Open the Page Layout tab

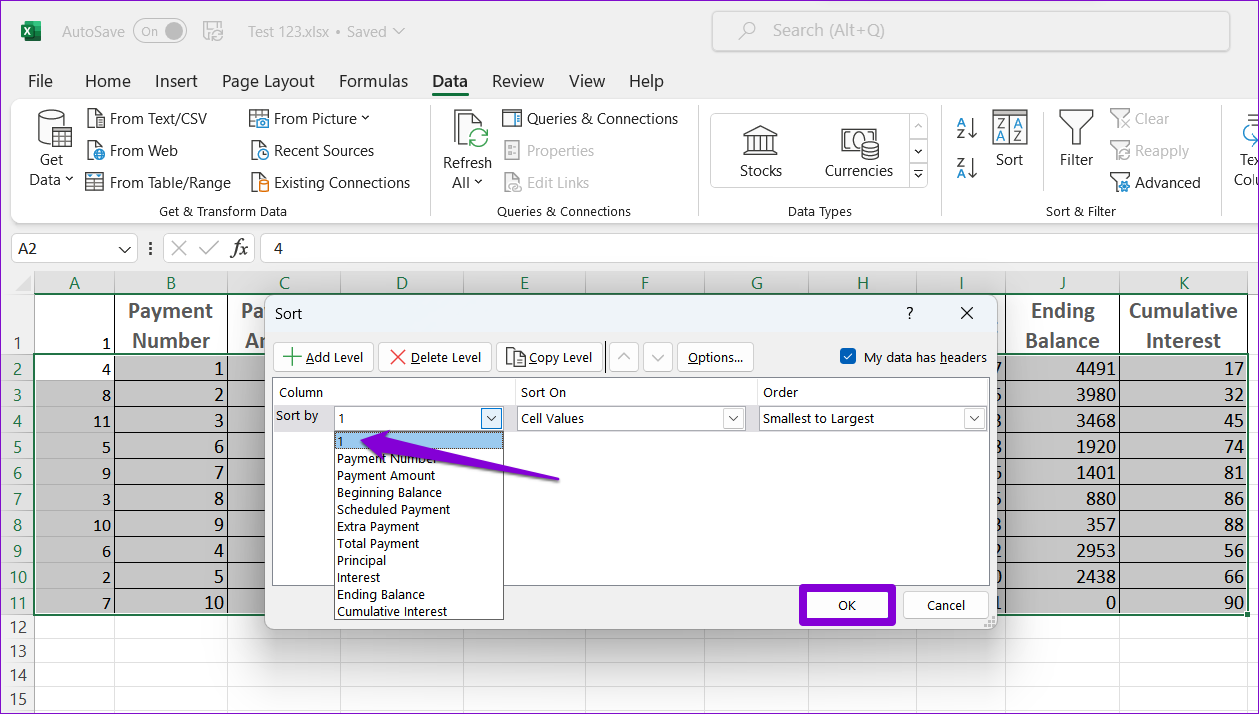tap(268, 82)
